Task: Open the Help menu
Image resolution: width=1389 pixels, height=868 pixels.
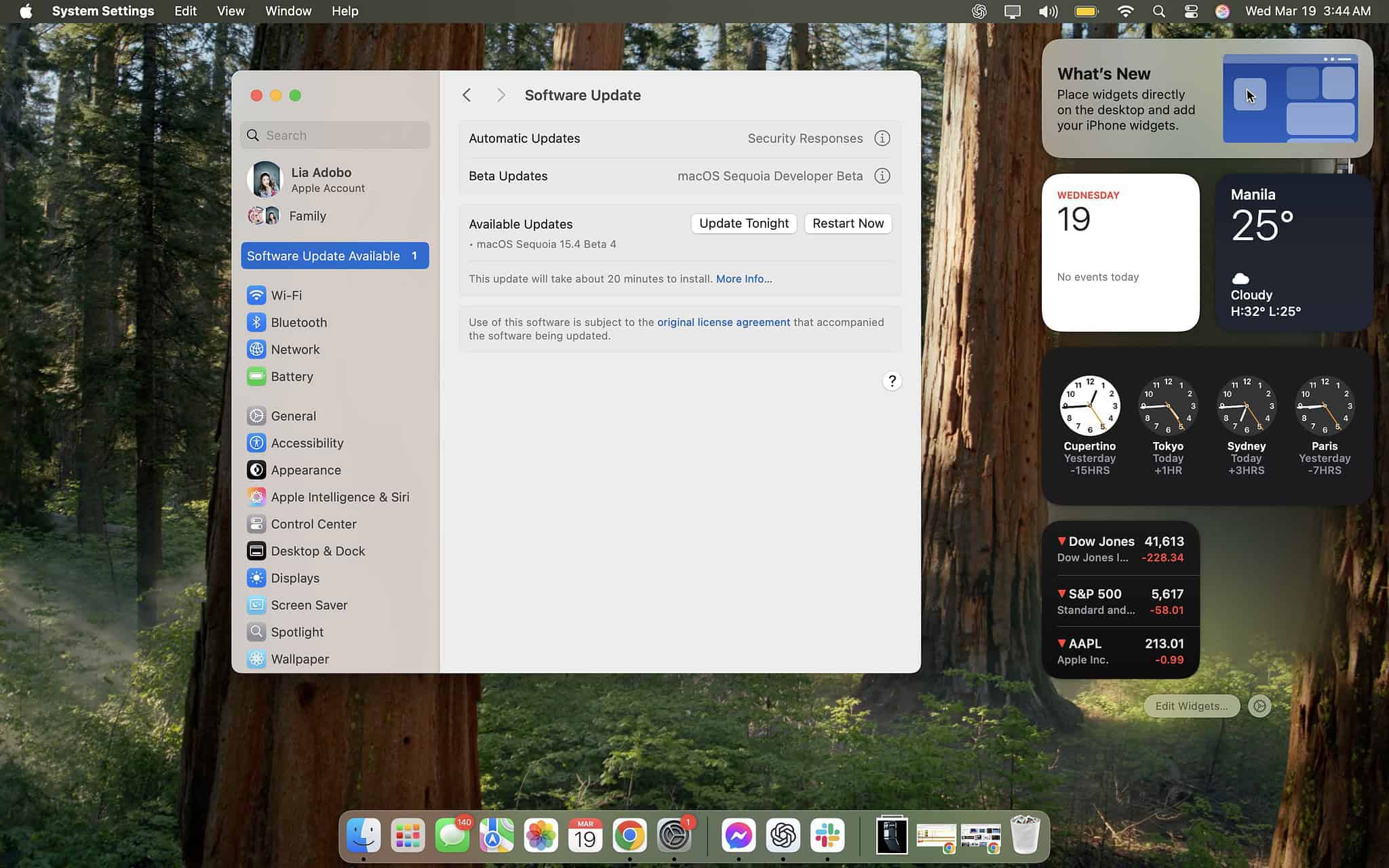Action: pos(345,11)
